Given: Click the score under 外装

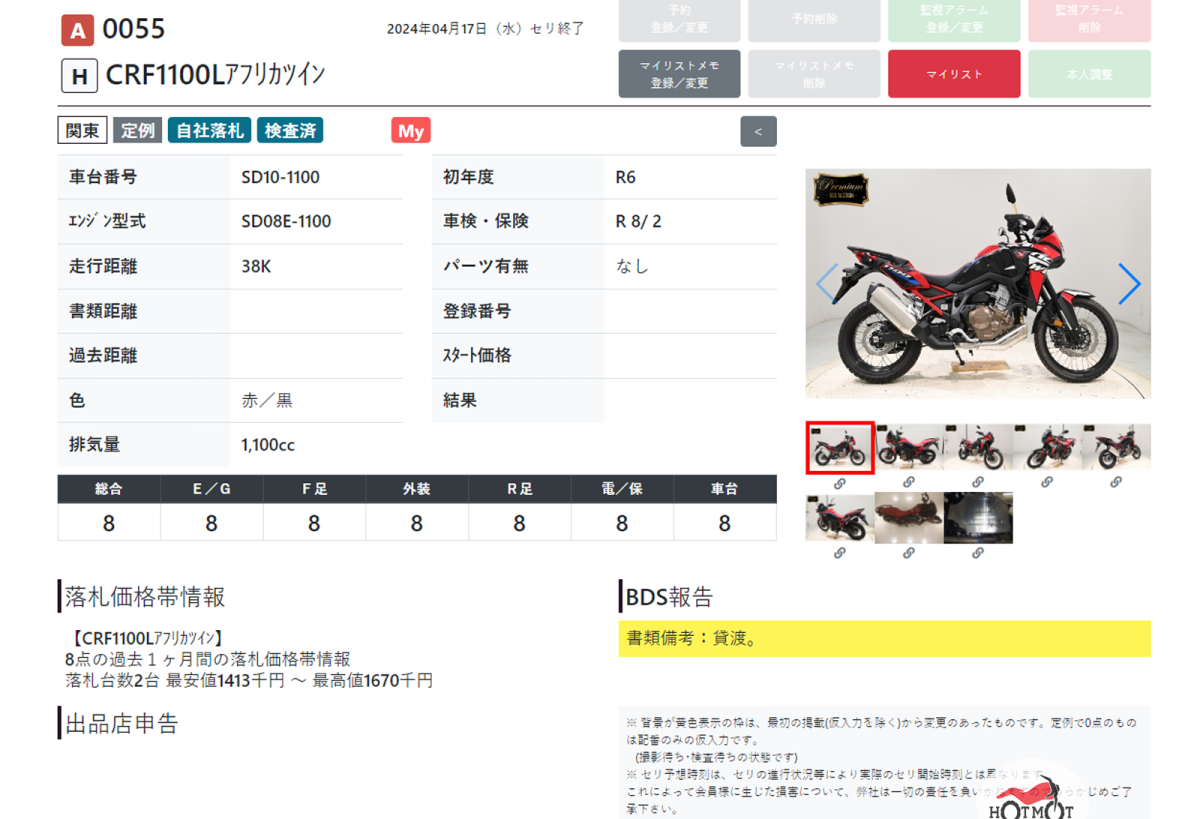Looking at the screenshot, I should coord(416,523).
